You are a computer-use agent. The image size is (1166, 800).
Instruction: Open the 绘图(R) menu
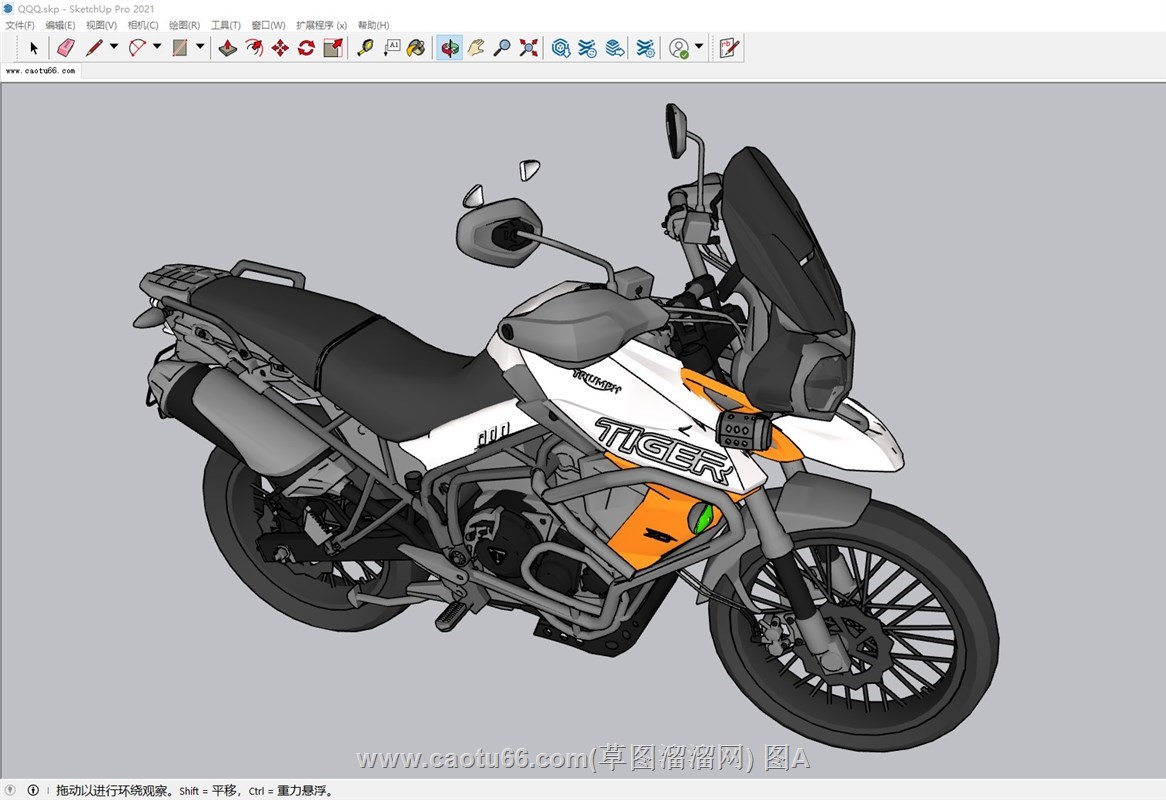tap(184, 25)
